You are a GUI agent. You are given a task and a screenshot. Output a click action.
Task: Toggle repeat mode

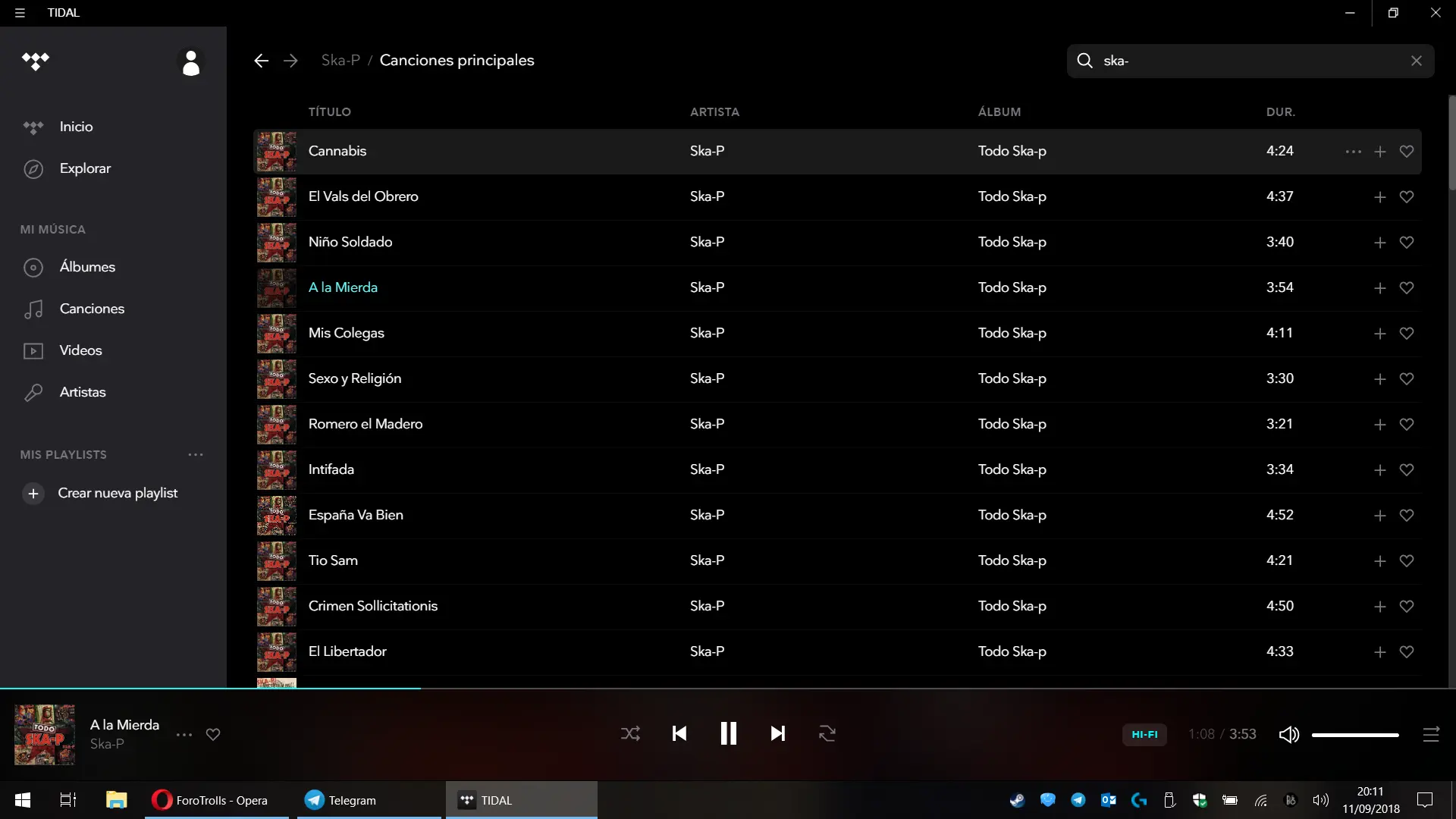coord(827,733)
